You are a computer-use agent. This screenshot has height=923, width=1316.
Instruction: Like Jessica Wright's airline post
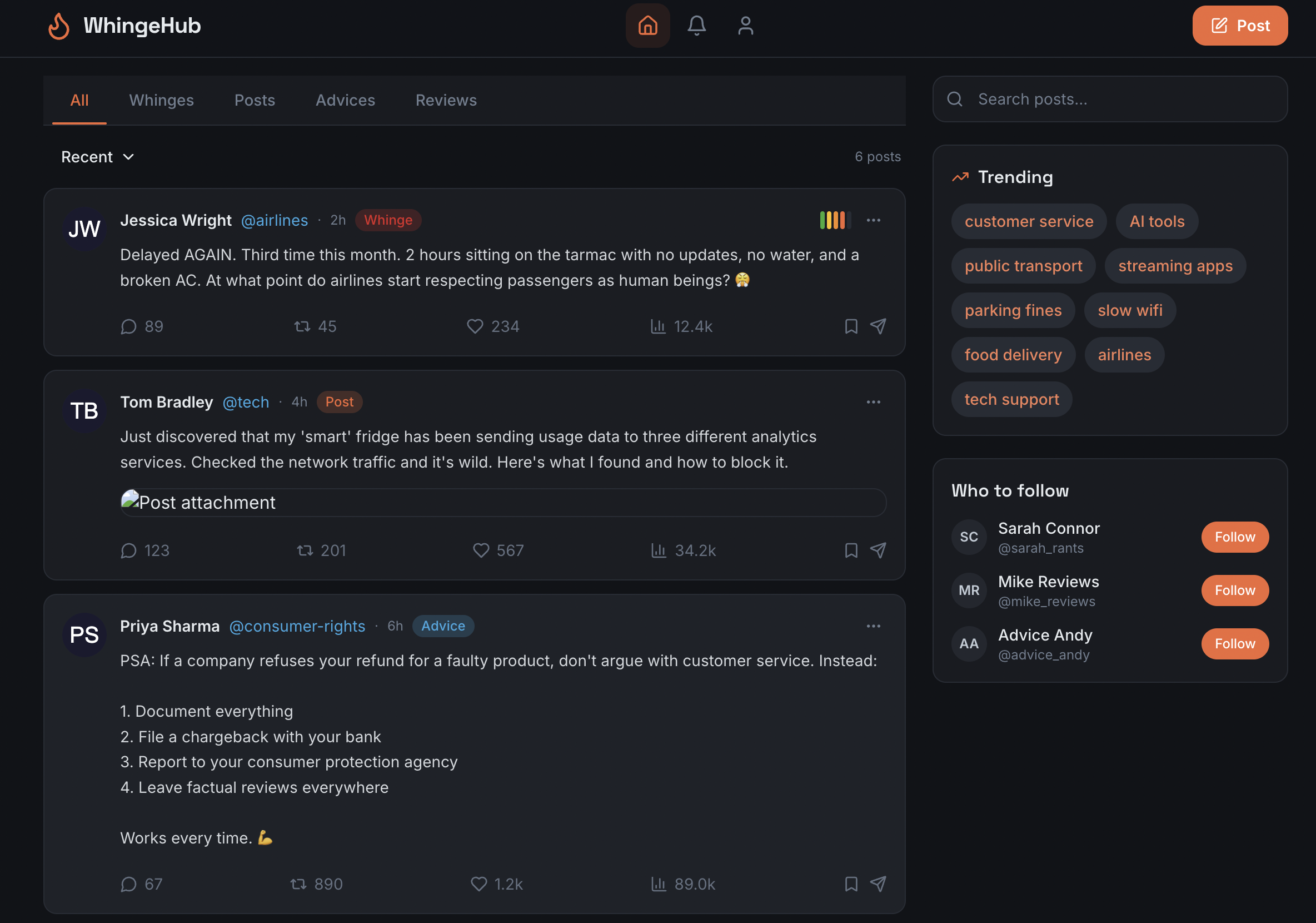tap(475, 326)
